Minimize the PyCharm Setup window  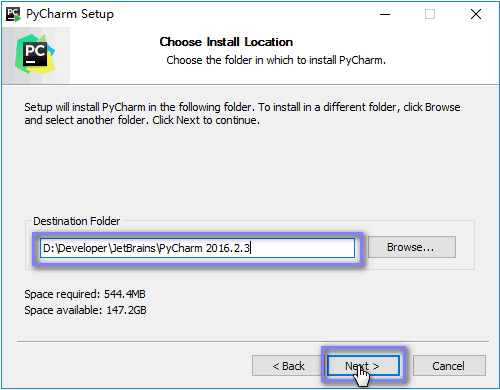(x=385, y=14)
